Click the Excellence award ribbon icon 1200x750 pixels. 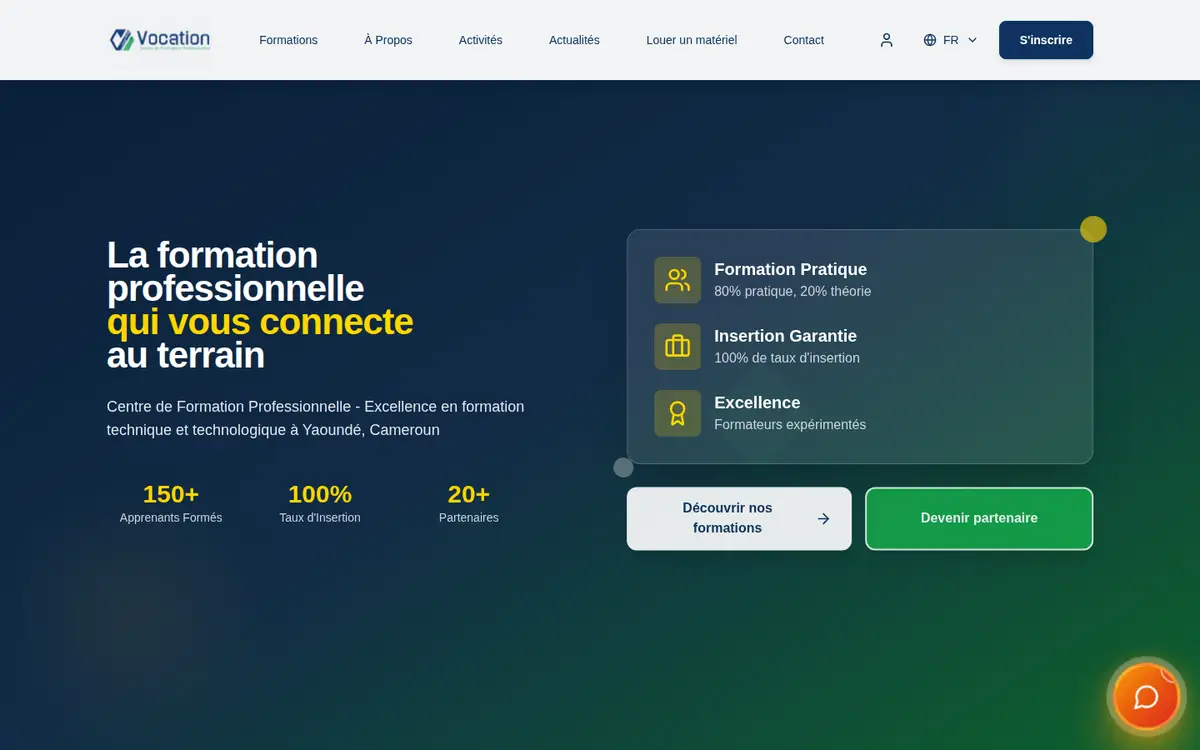678,413
